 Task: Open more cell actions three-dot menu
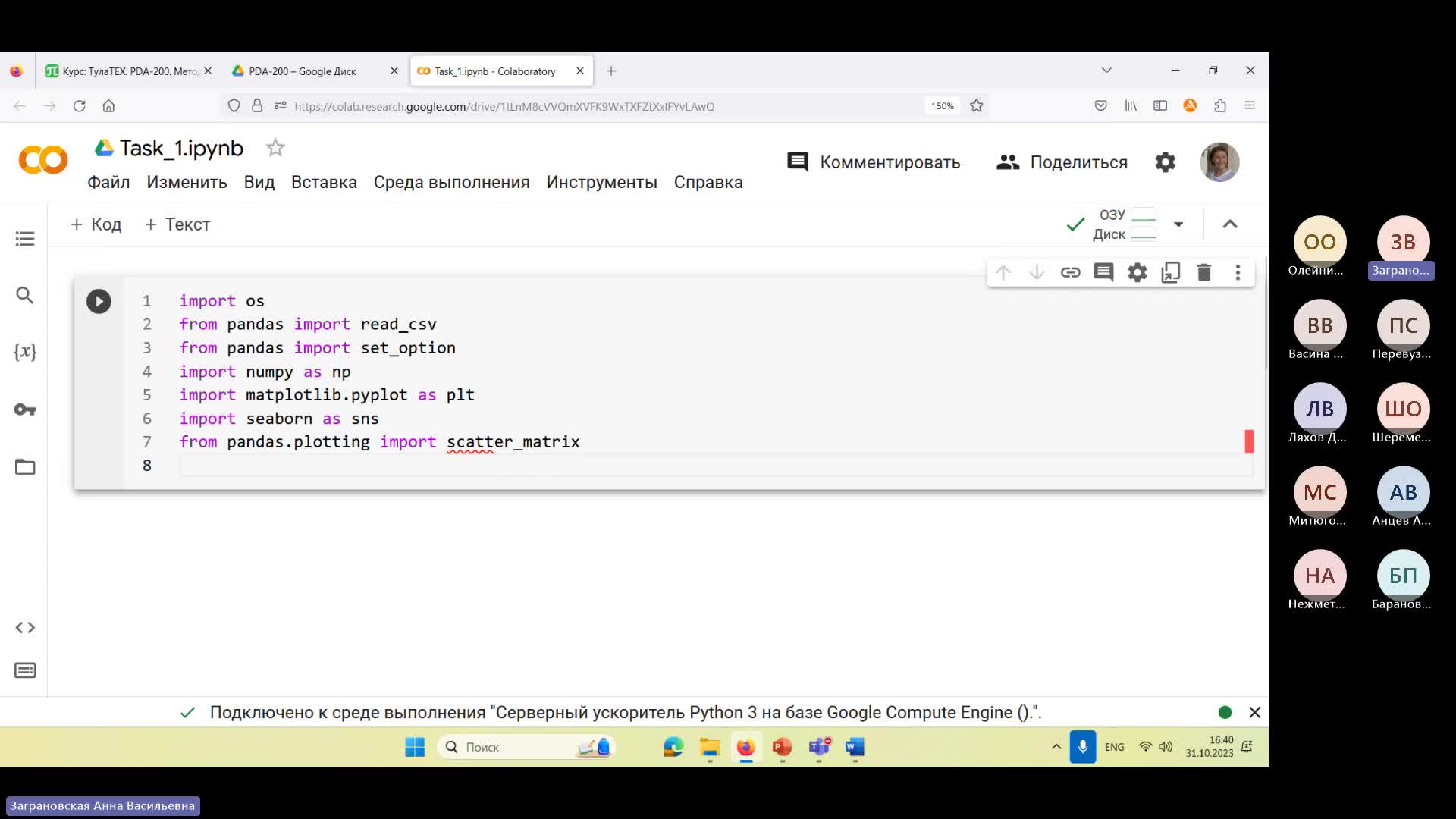click(x=1238, y=272)
